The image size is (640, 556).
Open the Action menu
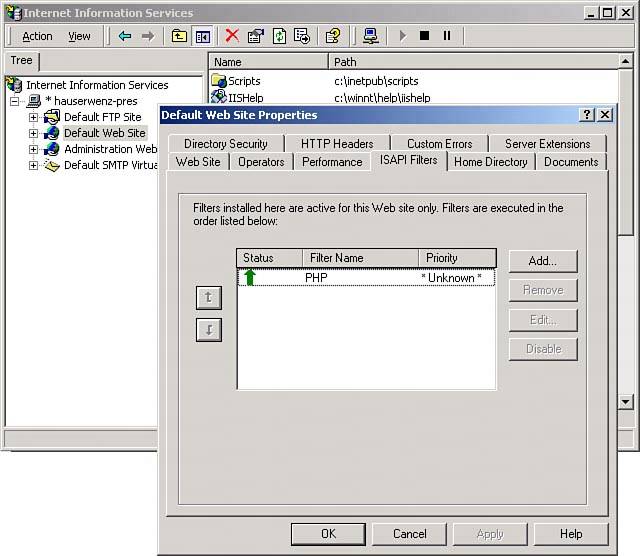click(37, 36)
